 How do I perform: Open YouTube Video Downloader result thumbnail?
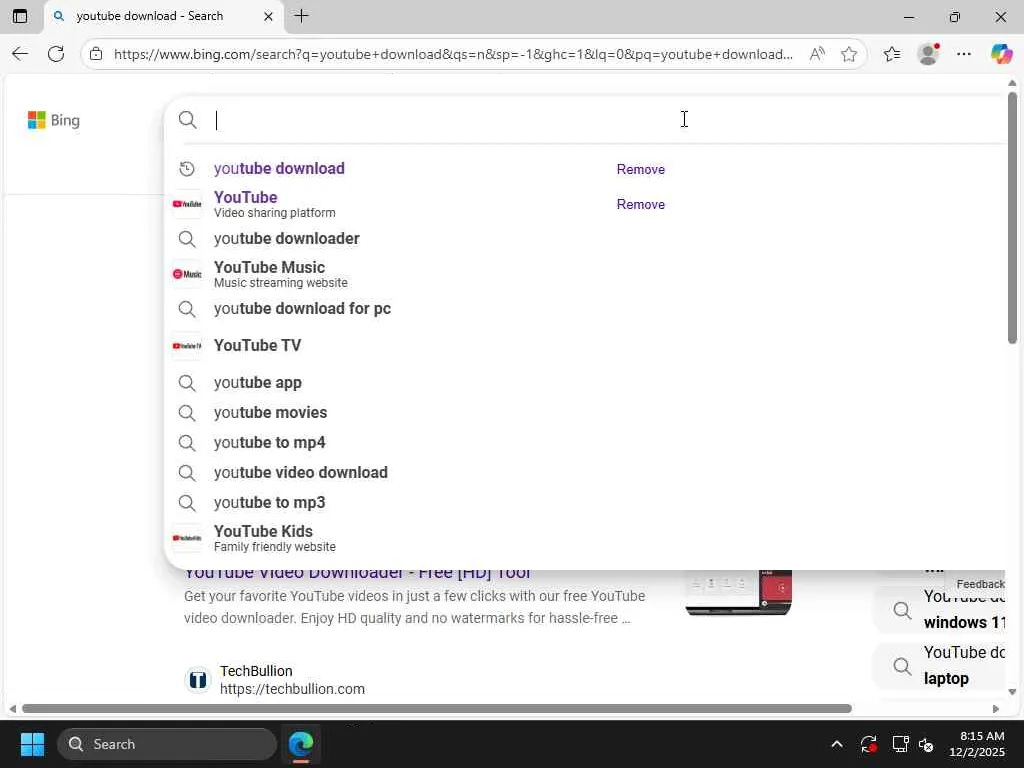point(739,592)
